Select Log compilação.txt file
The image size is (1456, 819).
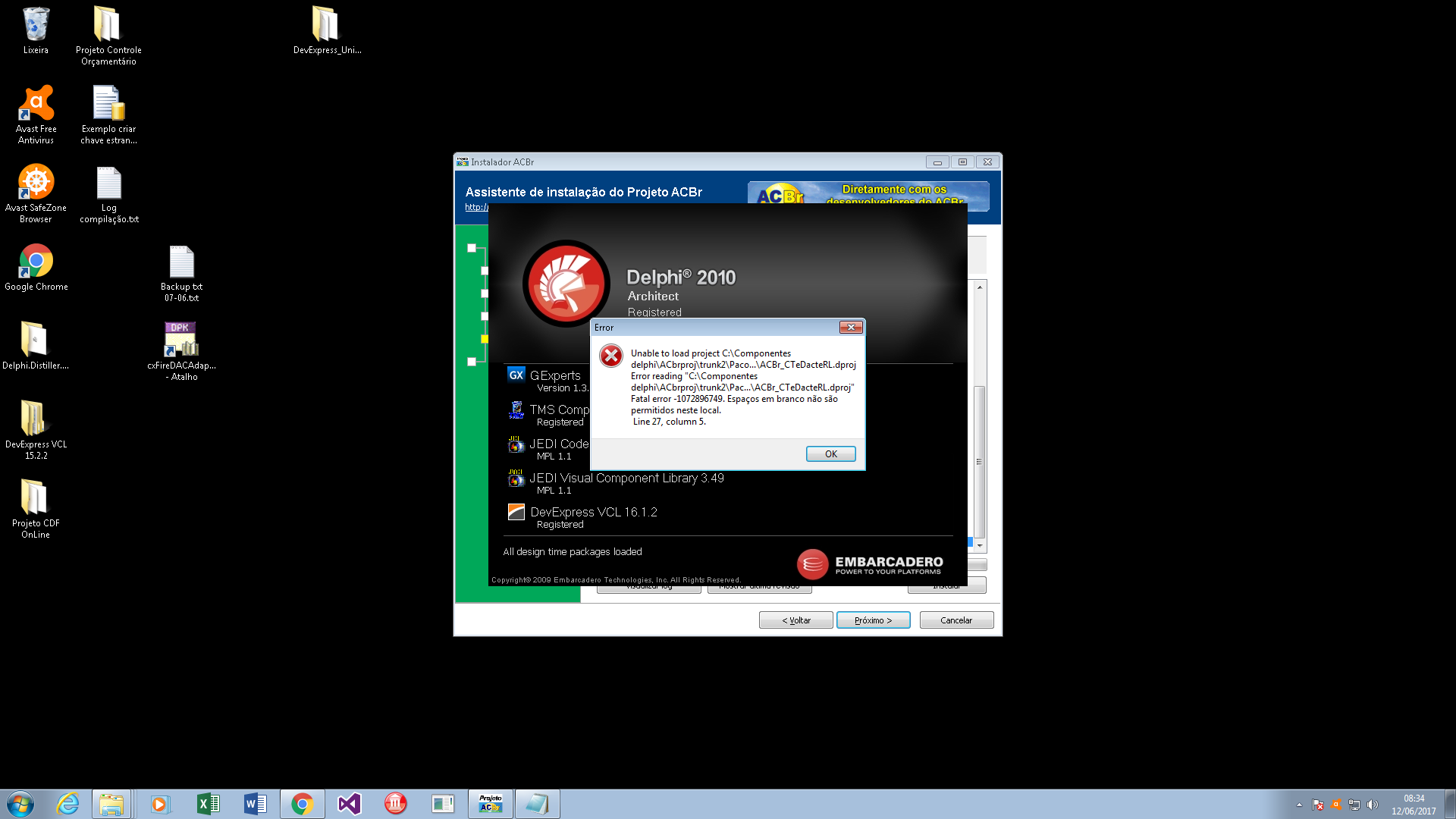coord(108,193)
